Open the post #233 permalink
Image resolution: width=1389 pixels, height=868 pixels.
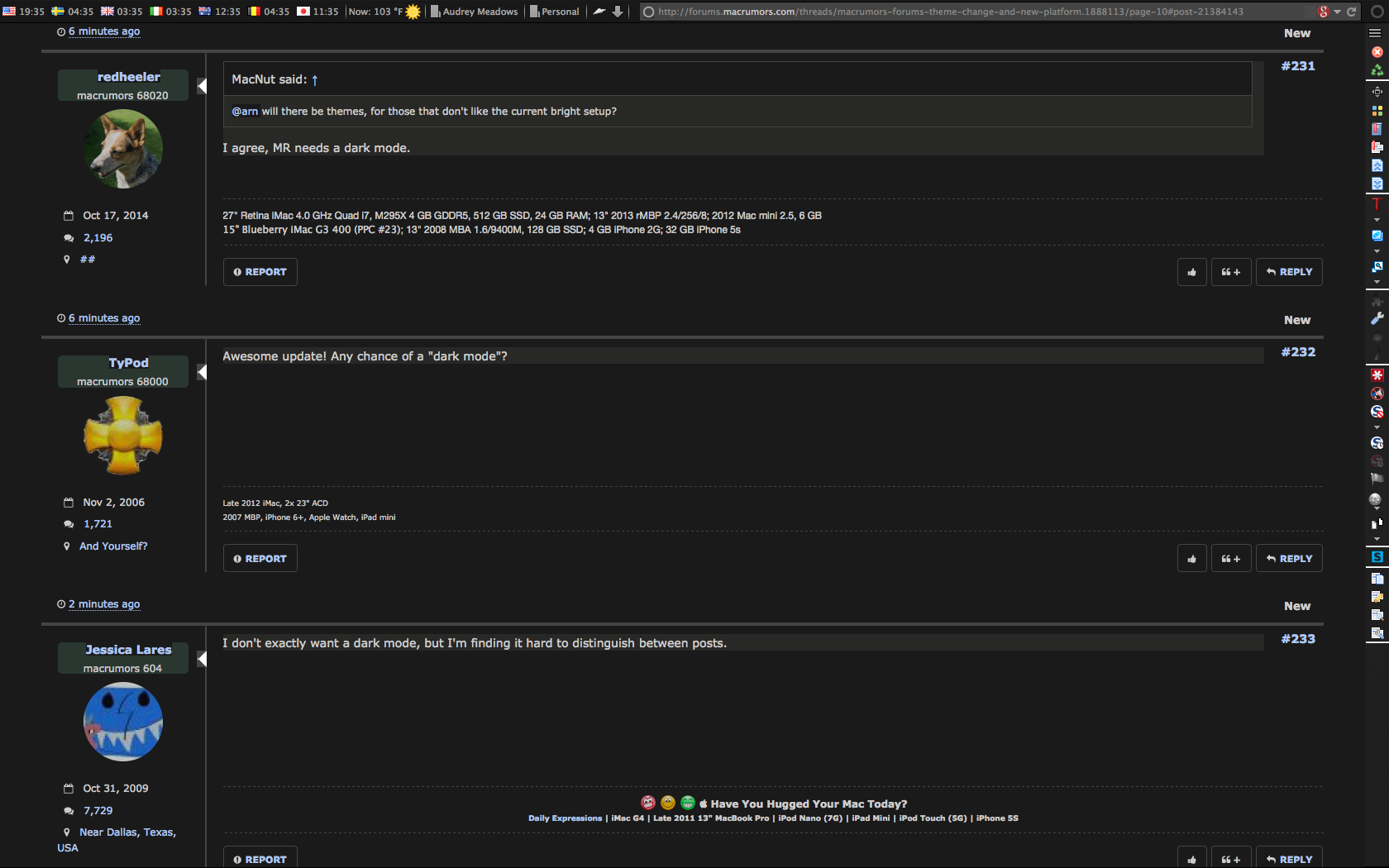tap(1298, 639)
